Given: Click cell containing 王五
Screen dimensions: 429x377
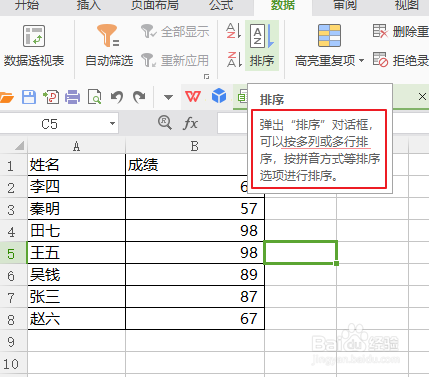Looking at the screenshot, I should (77, 253).
